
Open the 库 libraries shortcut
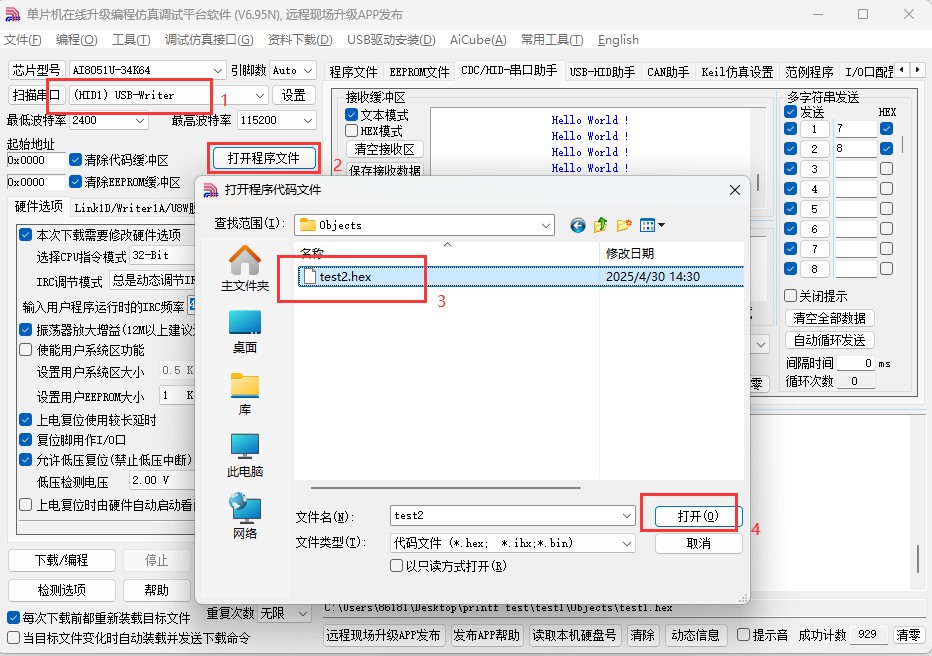245,394
